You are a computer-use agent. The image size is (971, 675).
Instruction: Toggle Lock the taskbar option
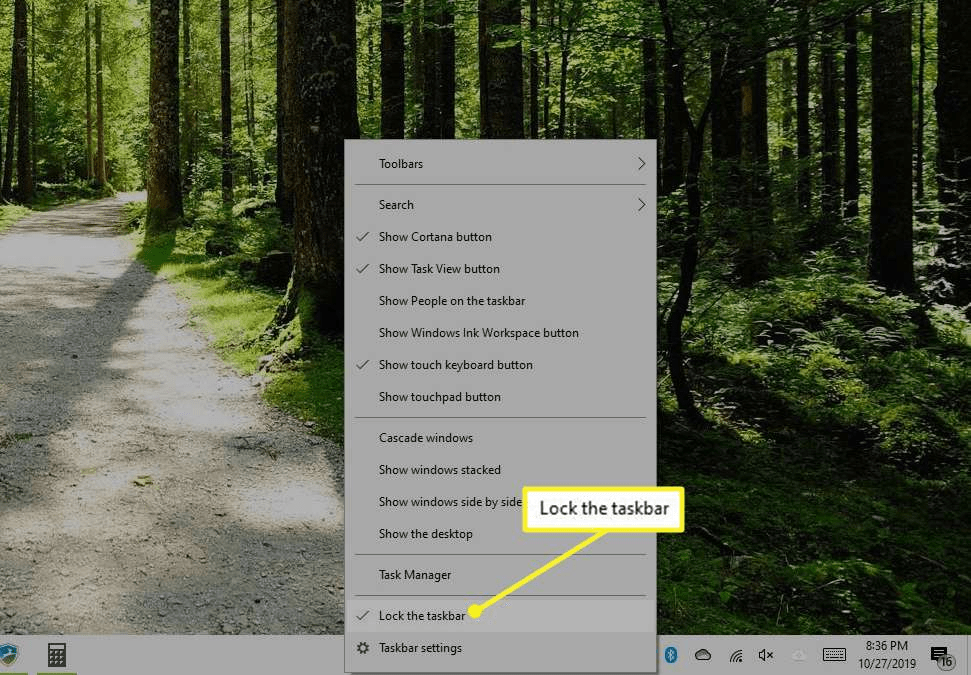(421, 616)
